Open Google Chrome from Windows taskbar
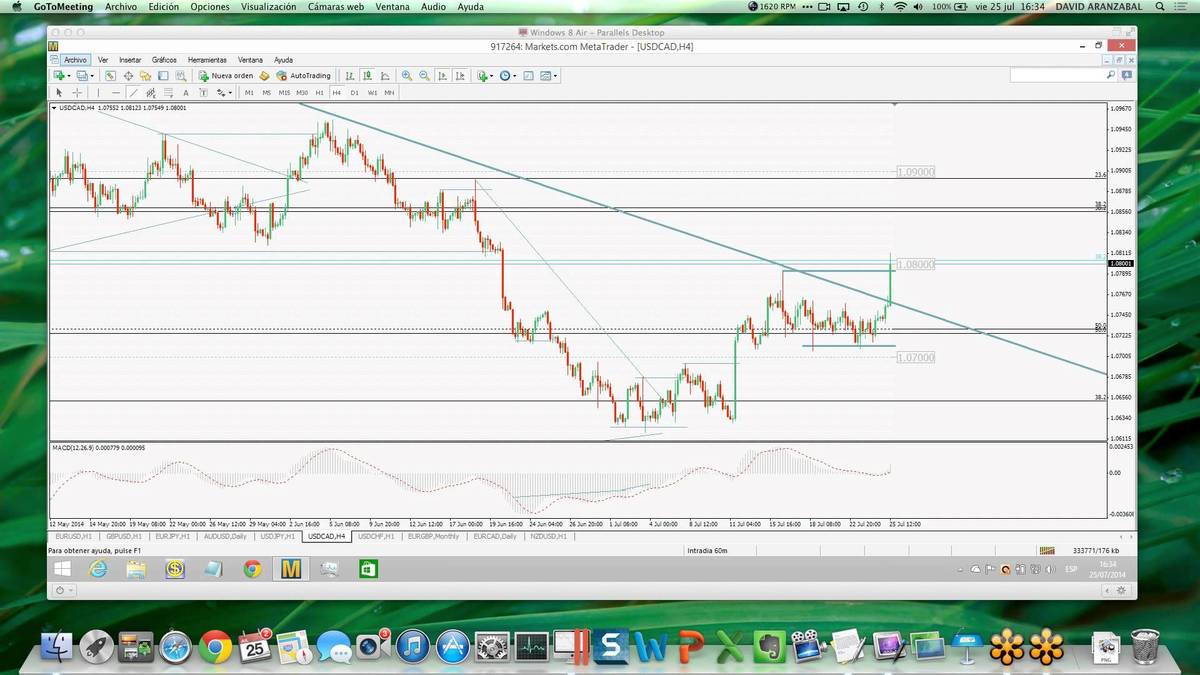 tap(252, 569)
